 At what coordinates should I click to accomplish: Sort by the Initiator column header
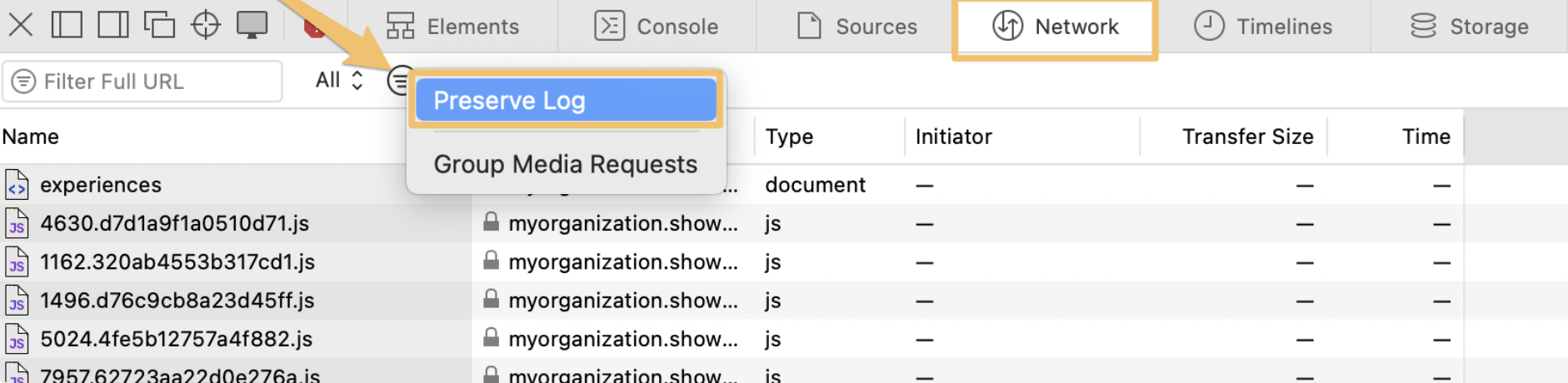coord(954,137)
